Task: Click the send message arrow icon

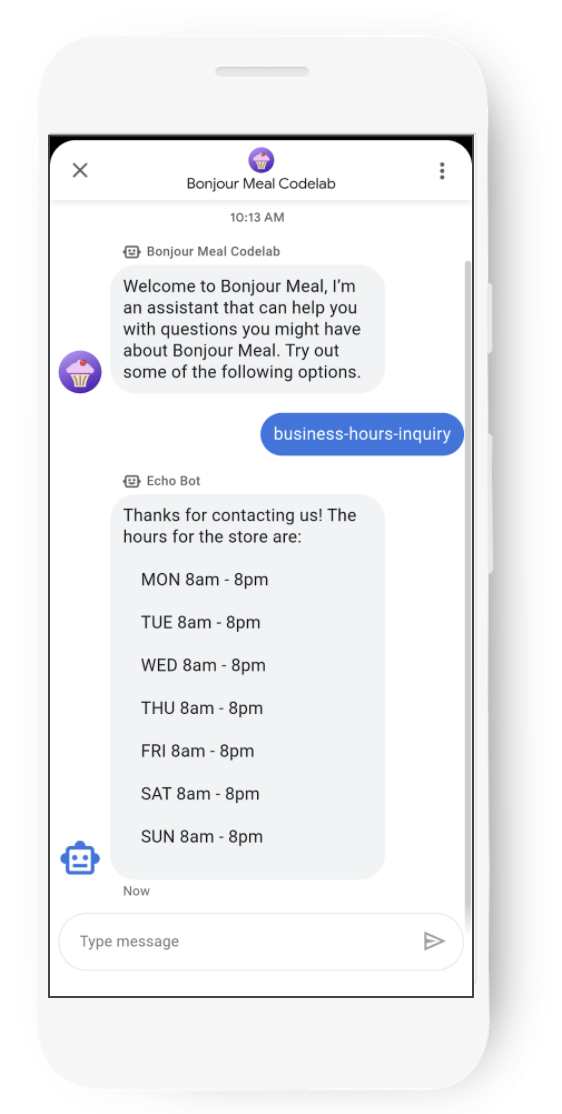Action: tap(433, 941)
